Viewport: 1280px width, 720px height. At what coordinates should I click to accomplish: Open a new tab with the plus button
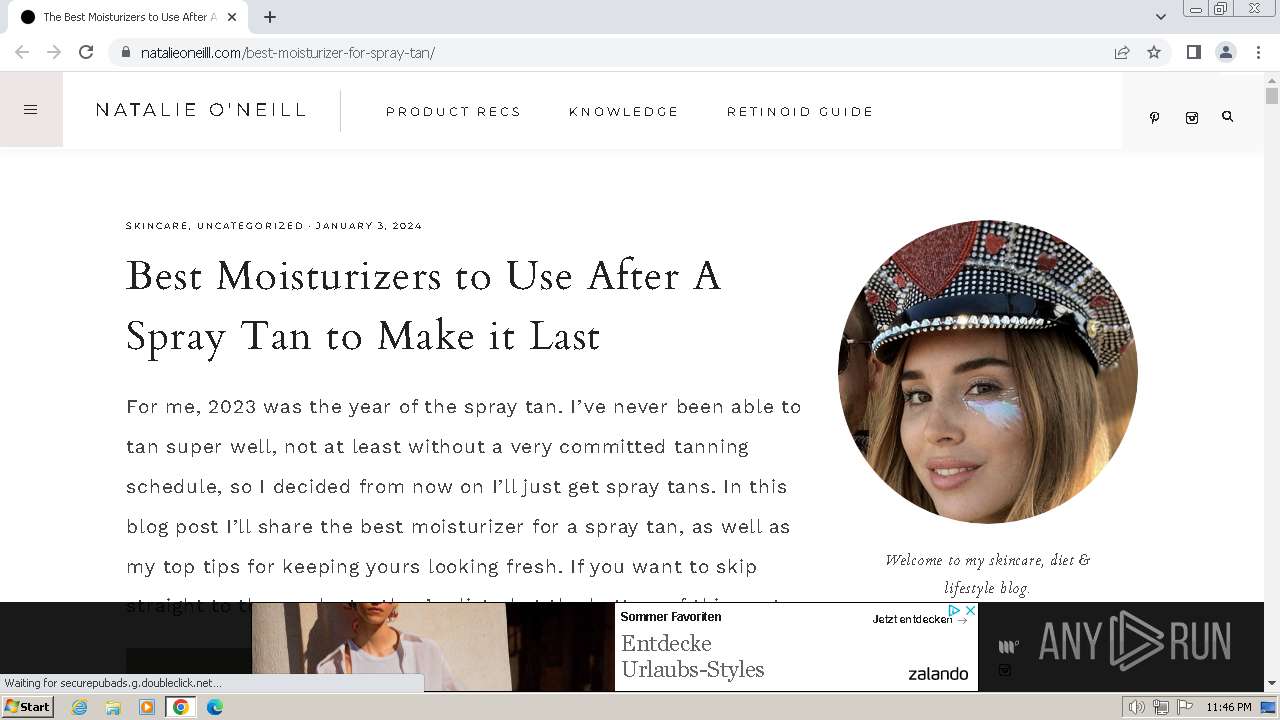[x=270, y=17]
